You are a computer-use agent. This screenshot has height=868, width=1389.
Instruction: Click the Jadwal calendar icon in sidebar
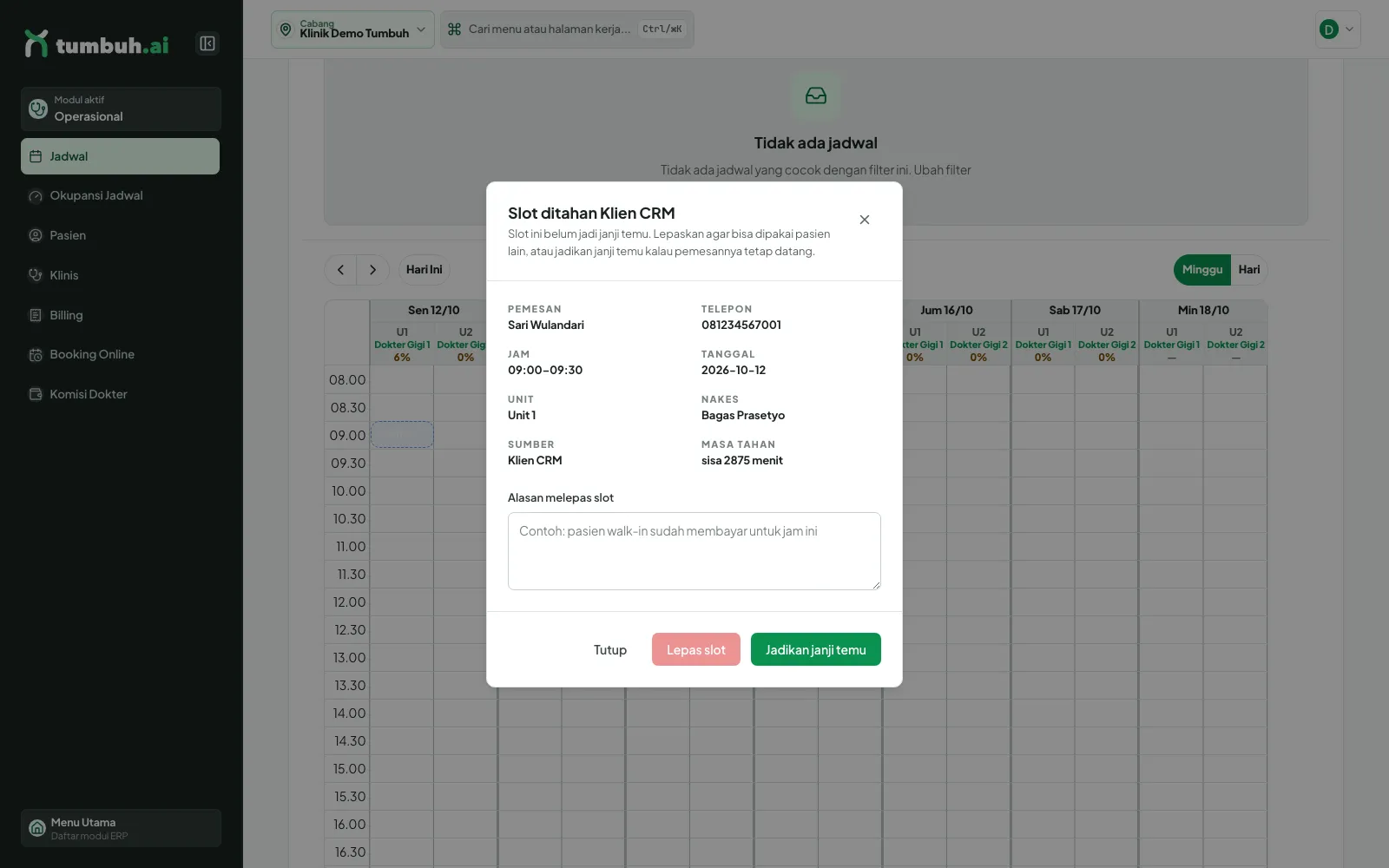[36, 156]
